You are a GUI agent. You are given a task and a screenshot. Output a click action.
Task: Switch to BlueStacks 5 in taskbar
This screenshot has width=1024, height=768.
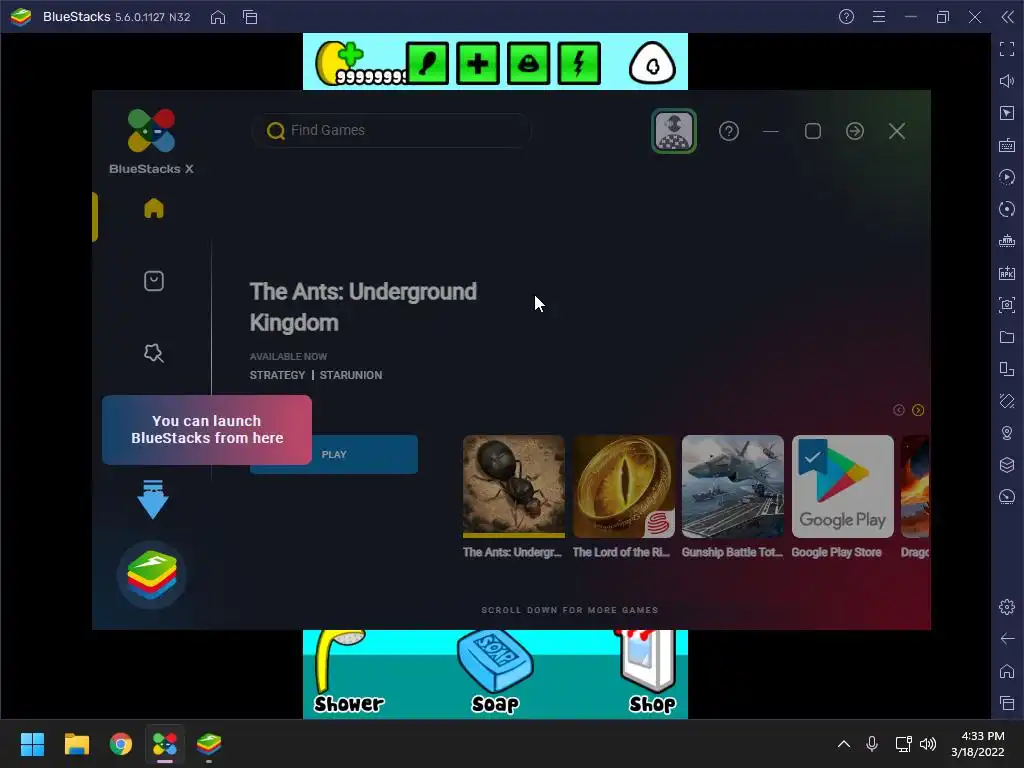[x=209, y=744]
